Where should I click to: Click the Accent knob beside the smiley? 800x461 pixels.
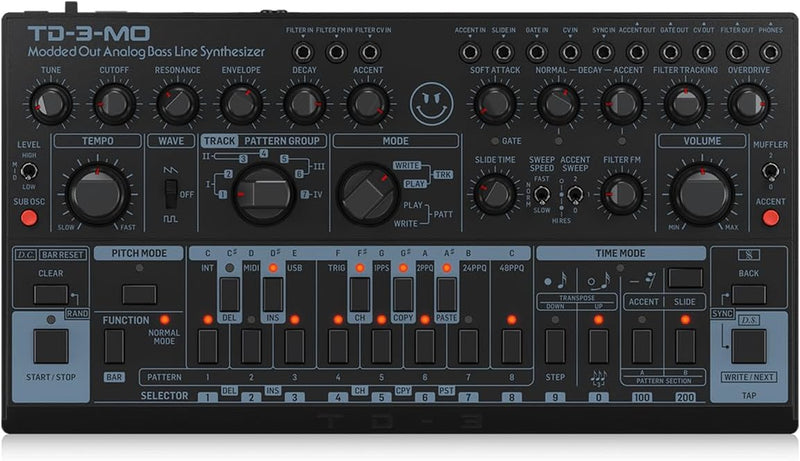pos(368,104)
